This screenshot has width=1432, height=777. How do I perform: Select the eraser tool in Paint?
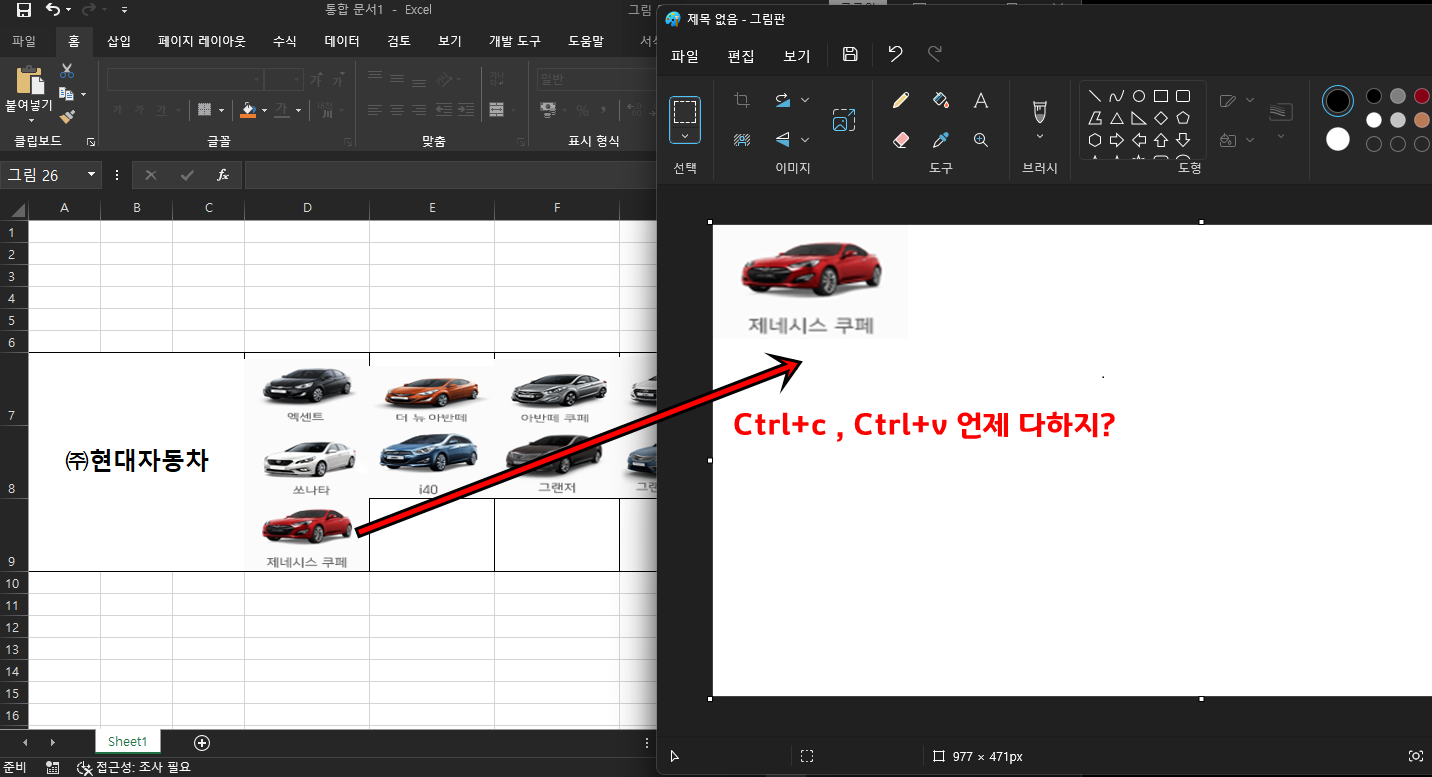click(900, 140)
